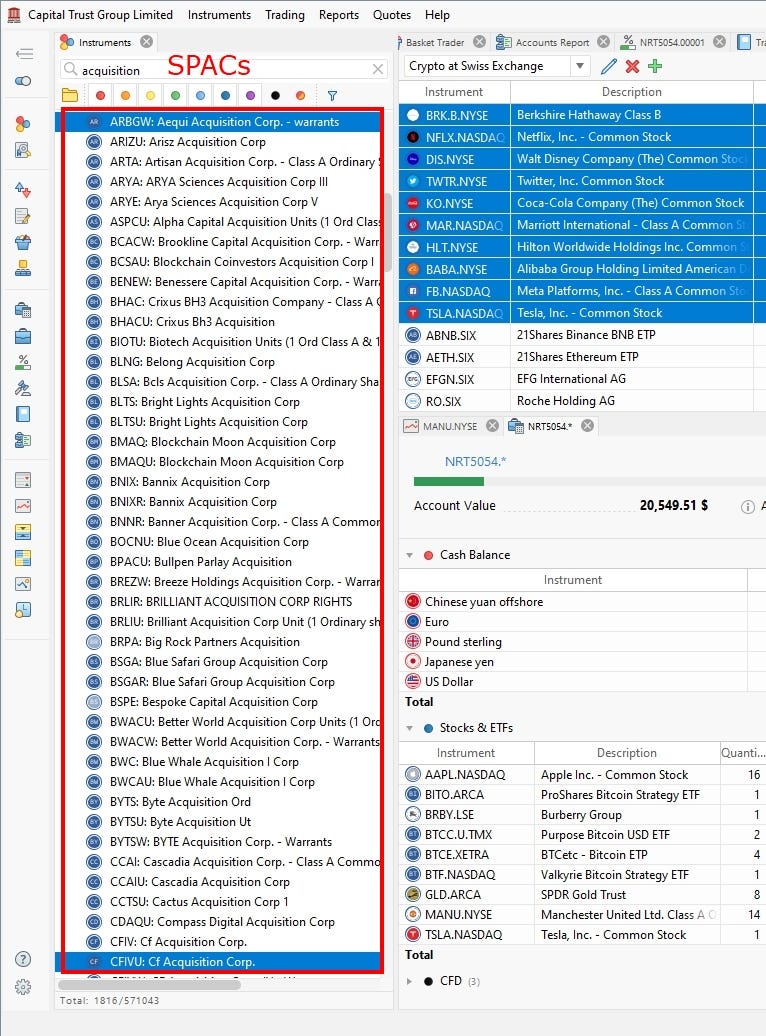
Task: Open the Quotes menu
Action: click(392, 15)
